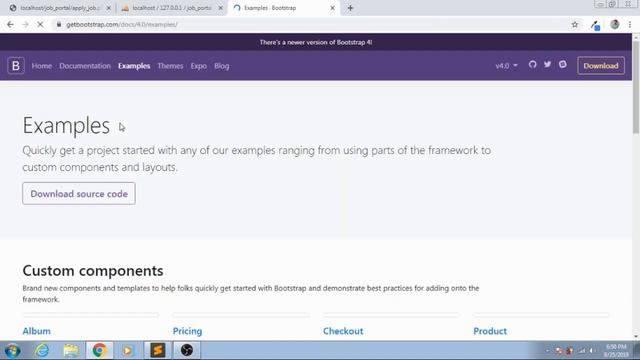This screenshot has width=640, height=360.
Task: Launch Internet Explorer from taskbar
Action: [x=42, y=351]
